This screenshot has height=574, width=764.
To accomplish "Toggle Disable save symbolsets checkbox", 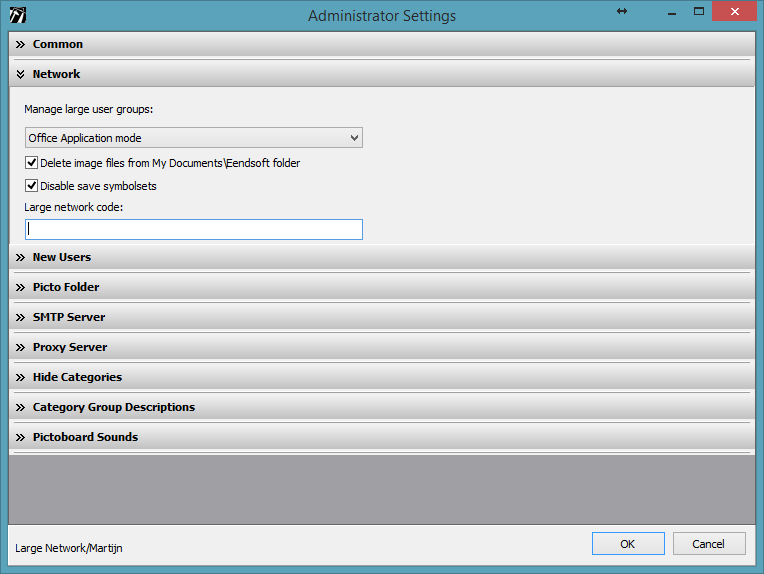I will point(32,186).
